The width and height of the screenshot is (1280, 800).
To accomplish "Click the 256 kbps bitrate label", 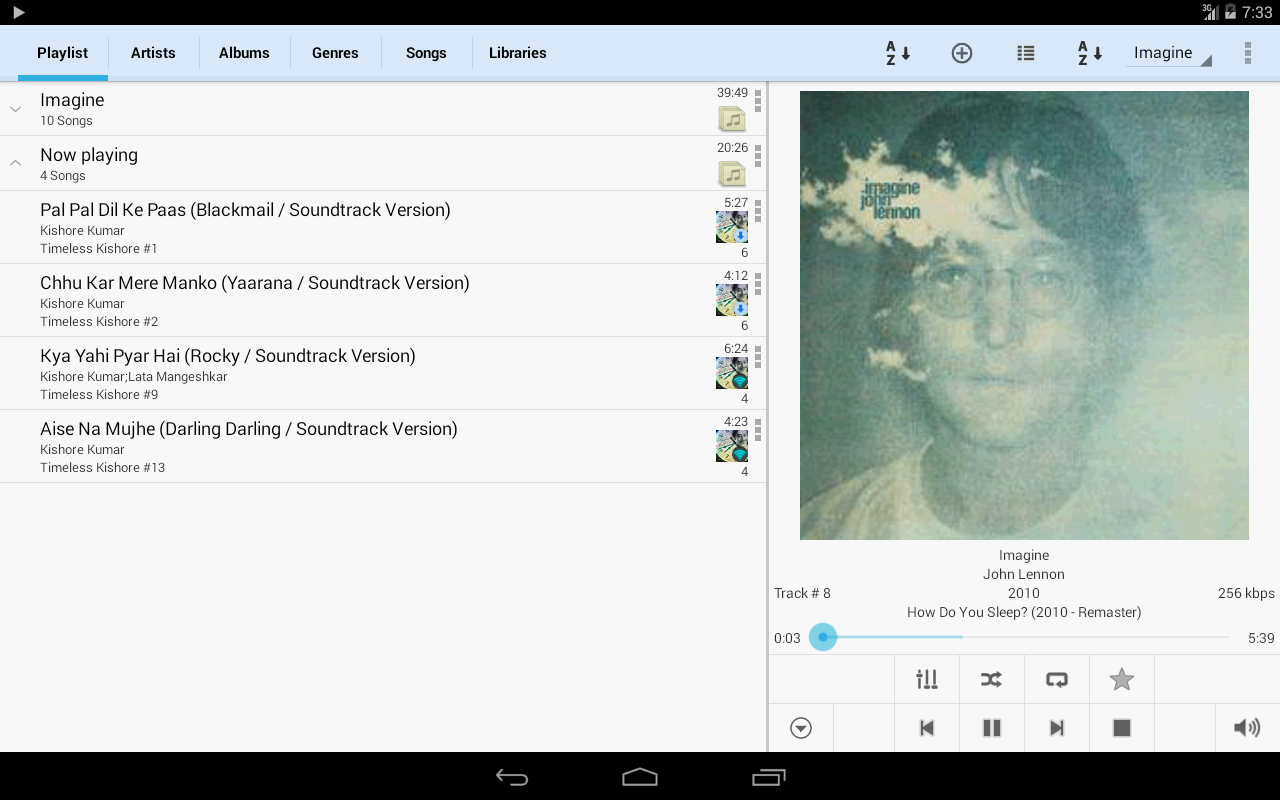I will [1246, 593].
